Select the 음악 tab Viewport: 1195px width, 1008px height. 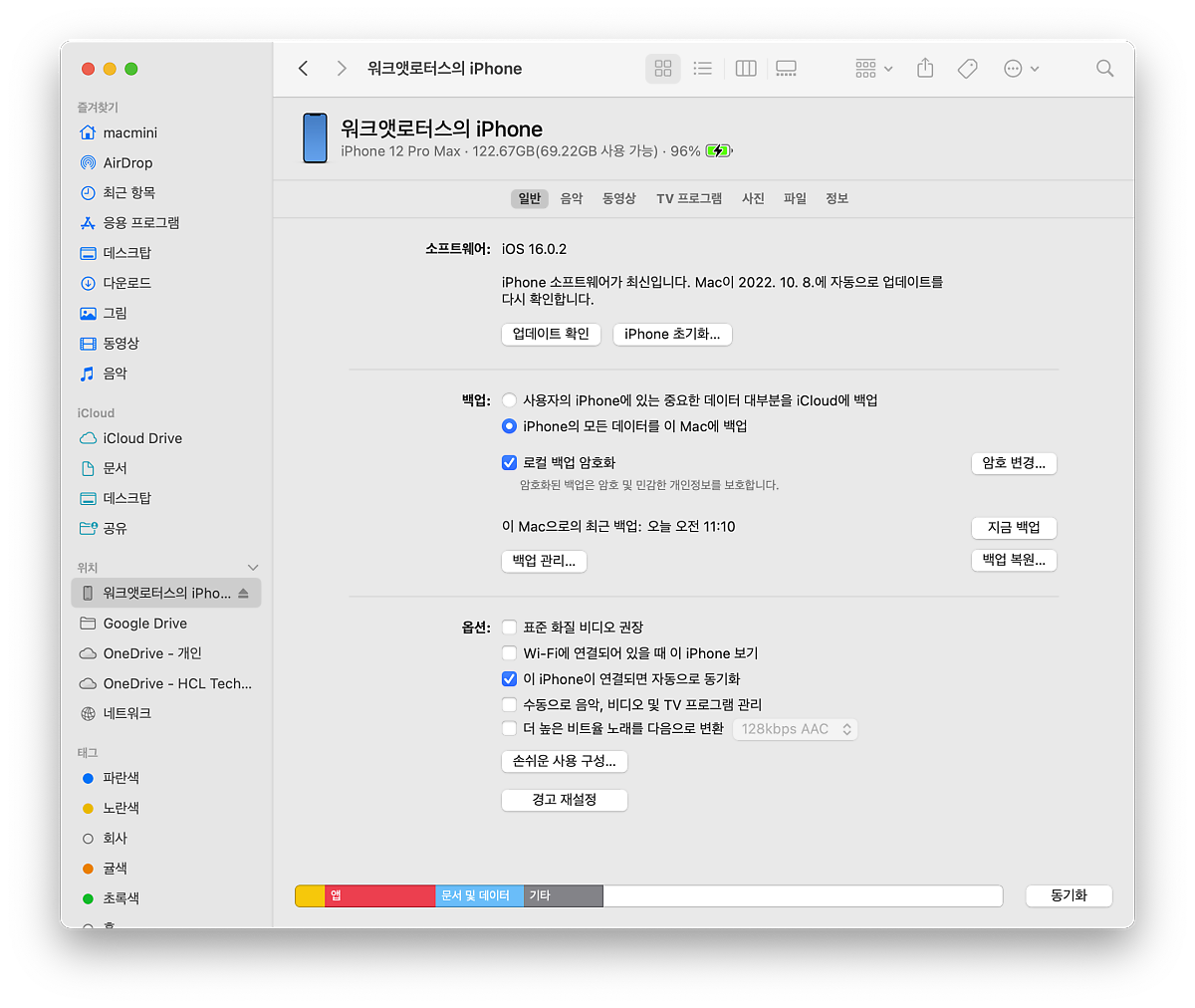[x=572, y=198]
